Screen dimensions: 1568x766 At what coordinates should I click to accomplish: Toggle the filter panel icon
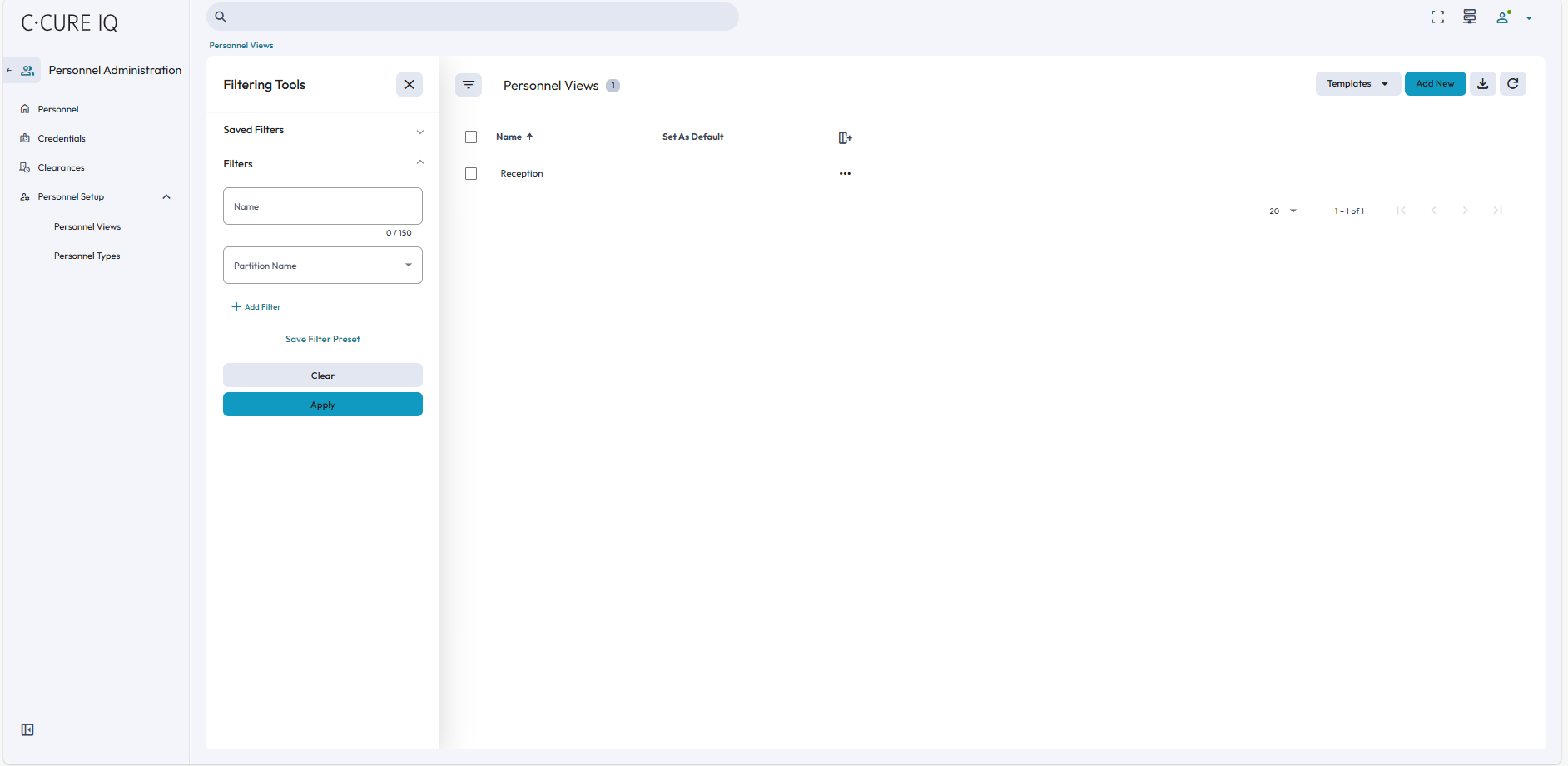pyautogui.click(x=469, y=85)
